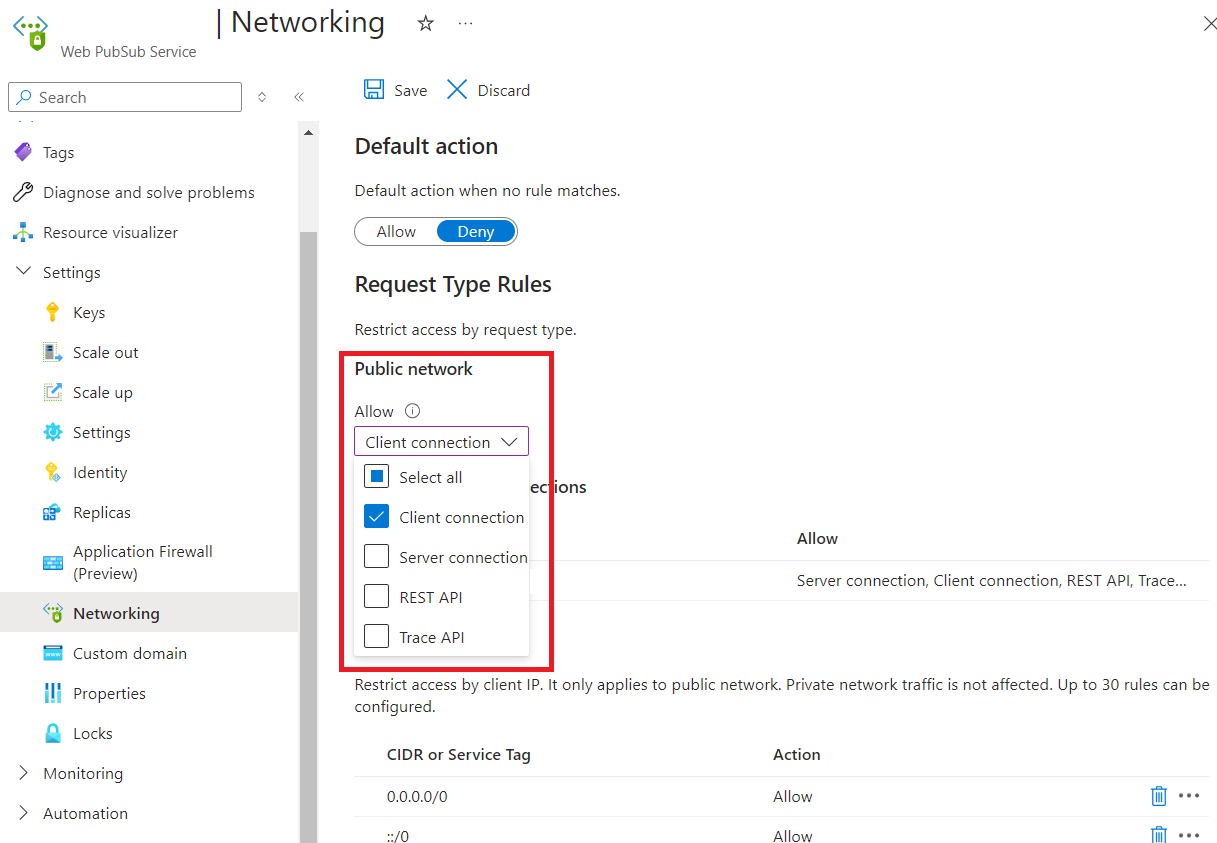Uncheck the Client connection option
Screen dimensions: 1217x843
click(377, 516)
